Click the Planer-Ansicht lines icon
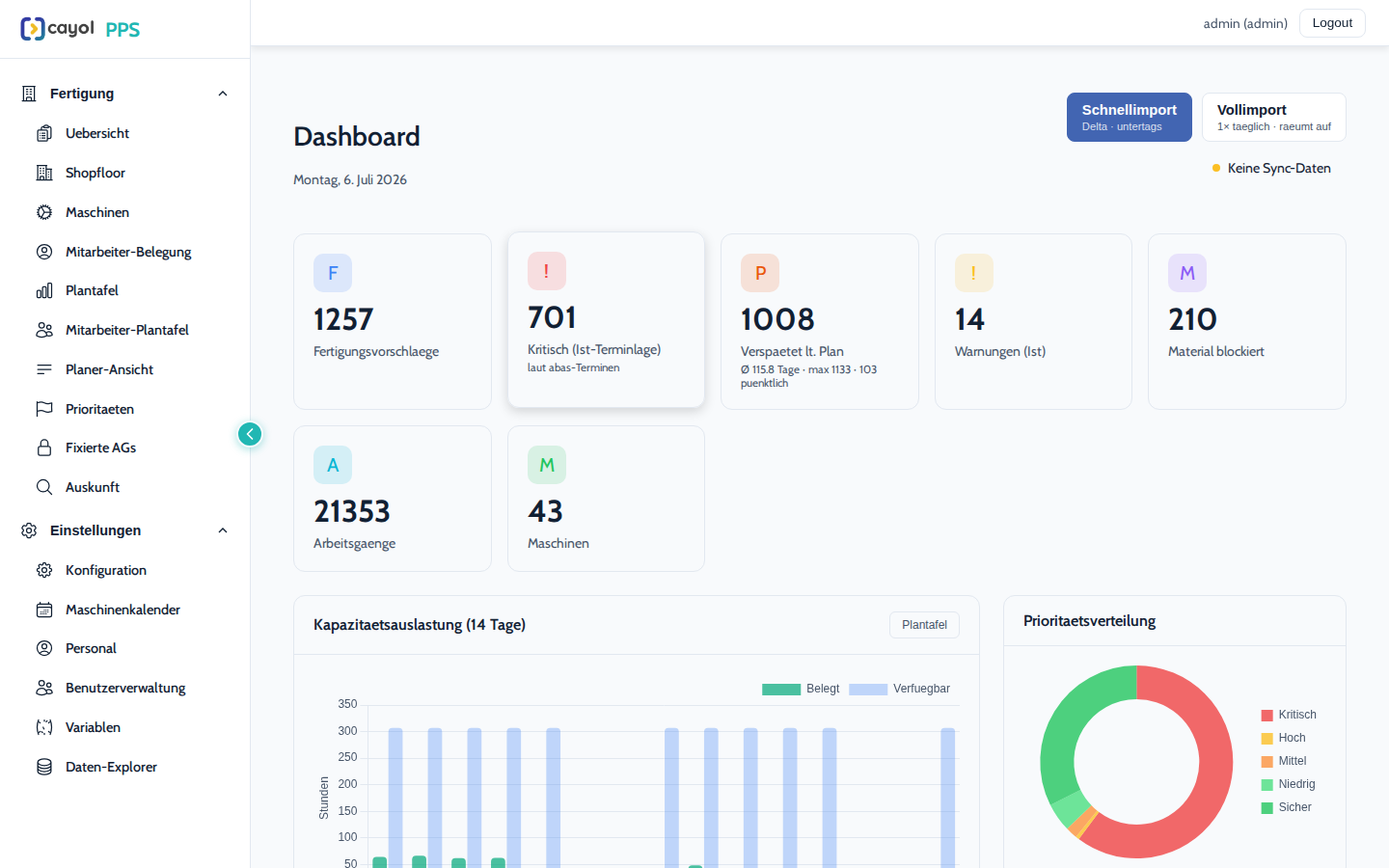Screen dimensions: 1389x868 pos(44,369)
